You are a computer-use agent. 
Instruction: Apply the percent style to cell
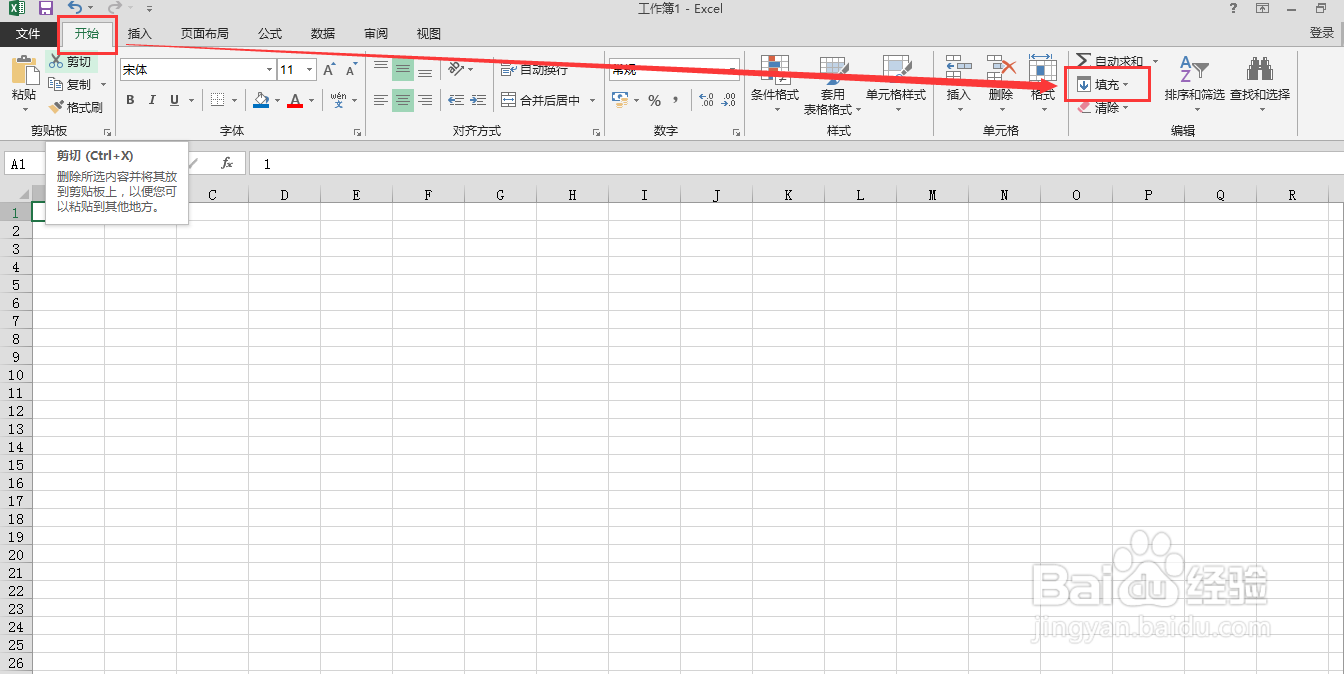coord(656,99)
